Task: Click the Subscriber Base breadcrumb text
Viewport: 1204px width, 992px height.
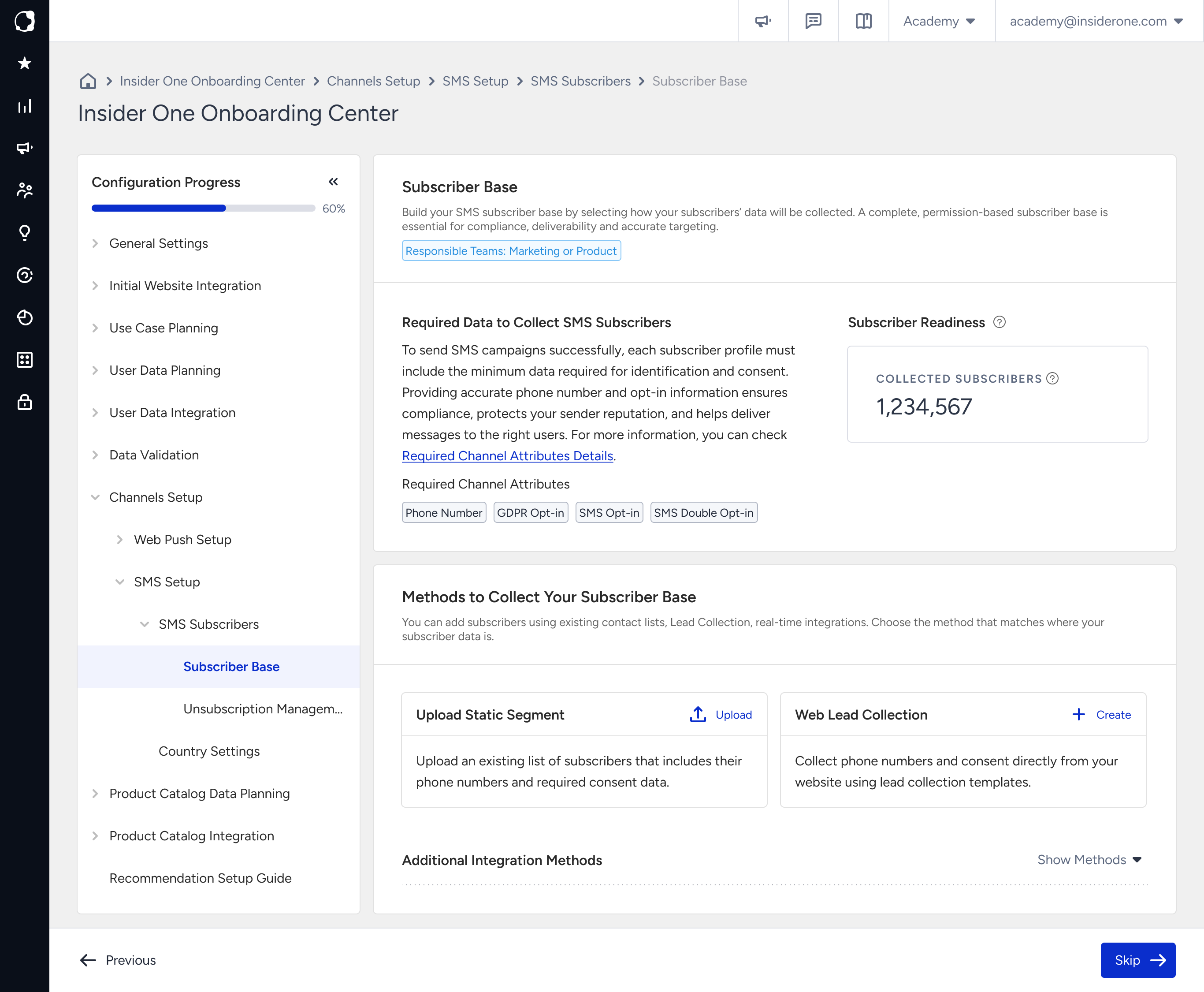Action: pyautogui.click(x=699, y=81)
